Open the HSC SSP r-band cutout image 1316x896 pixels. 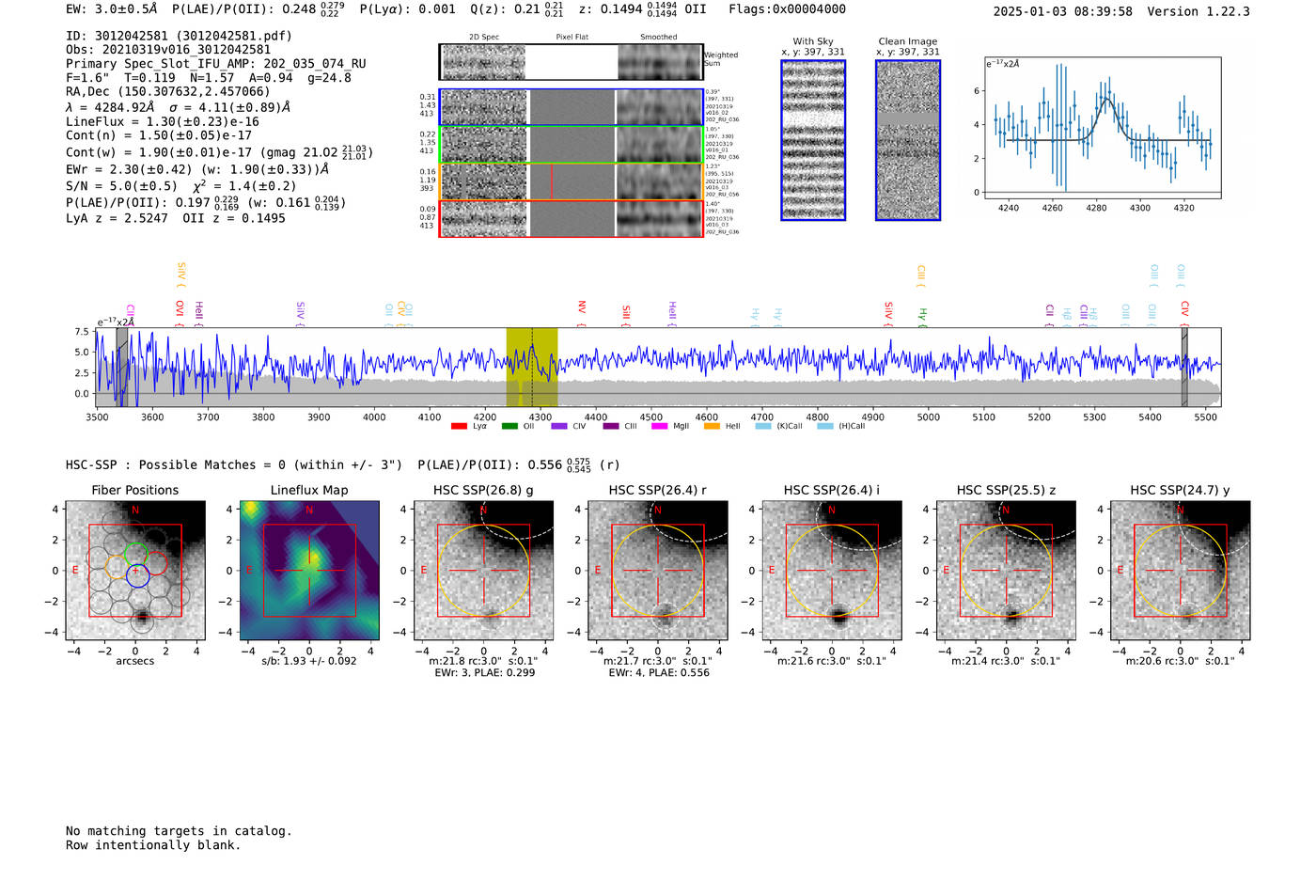tap(658, 570)
